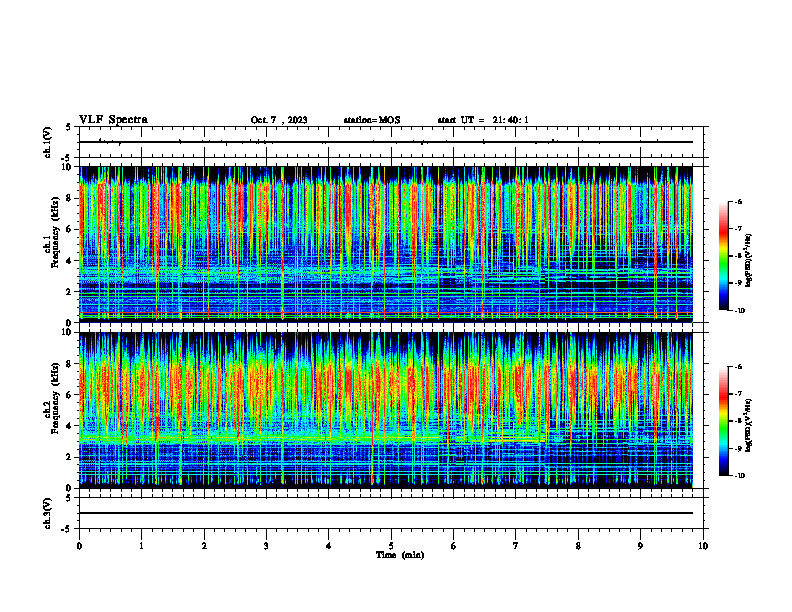Click the ch.3 voltage waveform trace
This screenshot has width=792, height=612.
386,513
